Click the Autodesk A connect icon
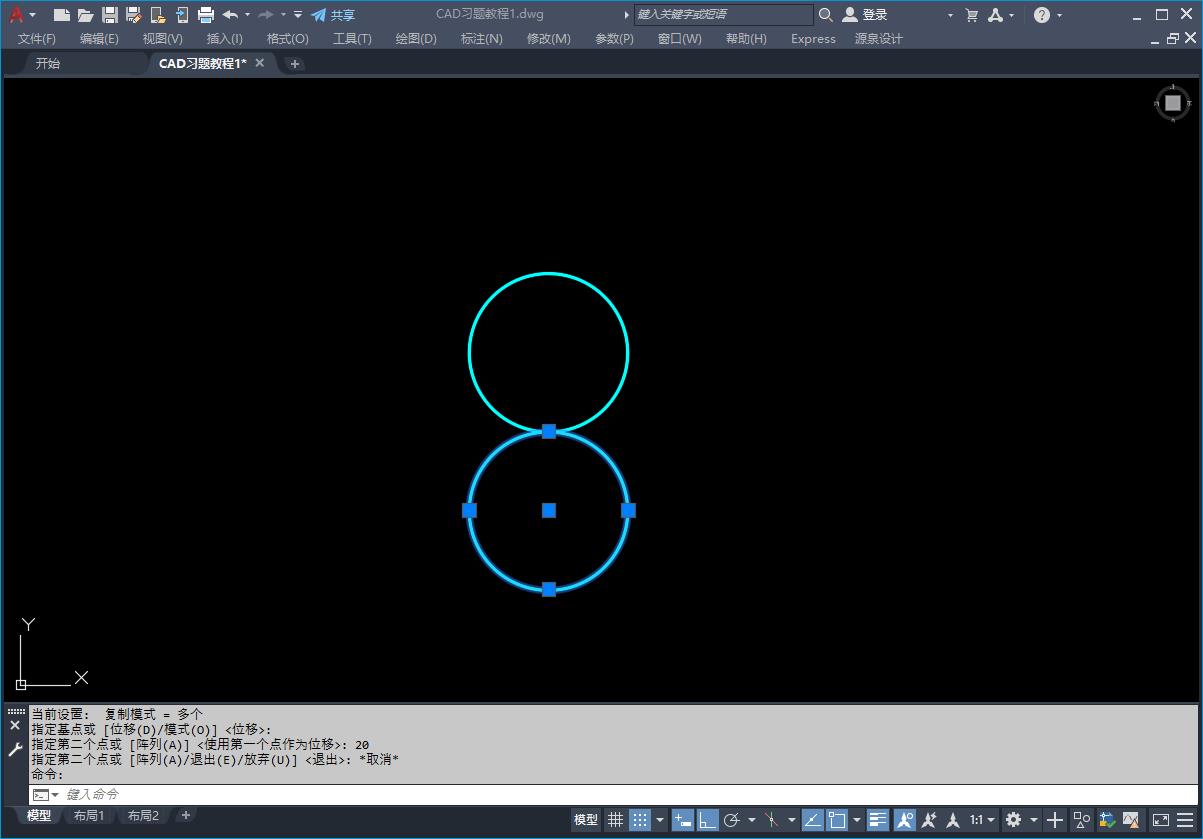 coord(995,15)
